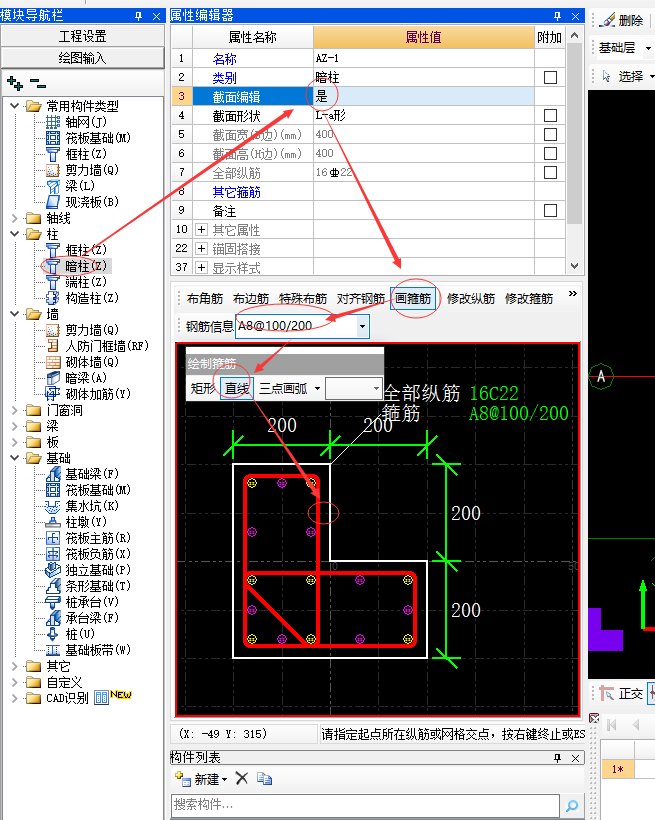This screenshot has height=820, width=655.
Task: Click the property editor scrollbar down arrow
Action: coord(574,266)
